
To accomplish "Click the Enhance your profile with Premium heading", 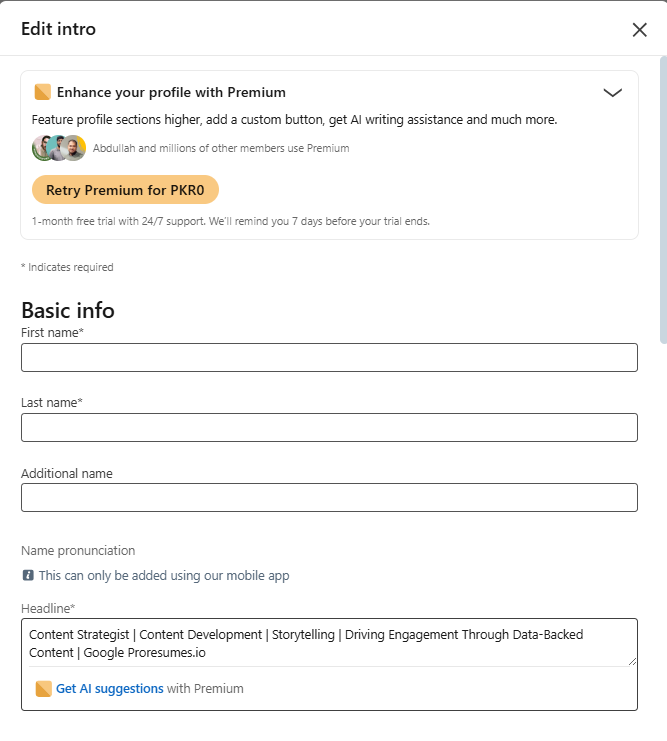I will [x=171, y=92].
